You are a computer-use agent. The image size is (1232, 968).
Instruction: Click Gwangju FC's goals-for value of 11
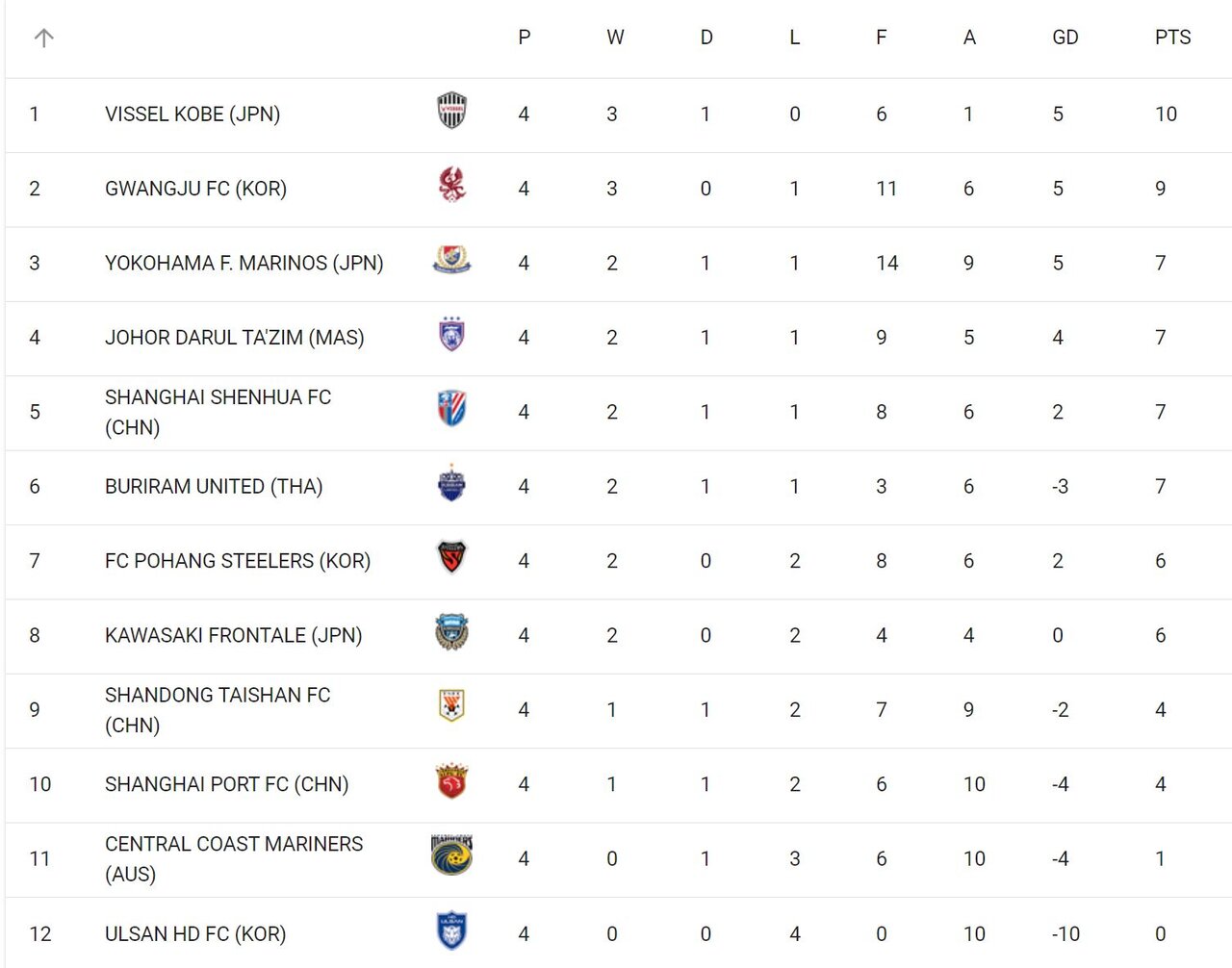886,189
